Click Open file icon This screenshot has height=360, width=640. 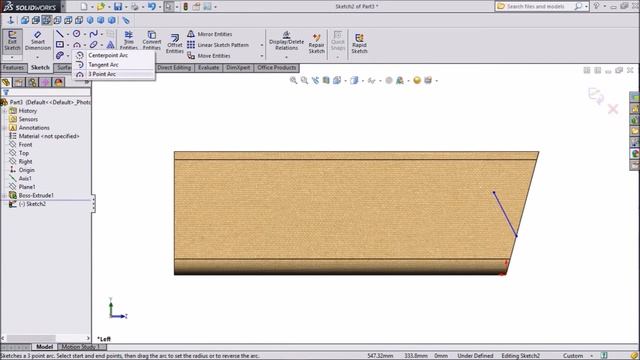point(100,7)
